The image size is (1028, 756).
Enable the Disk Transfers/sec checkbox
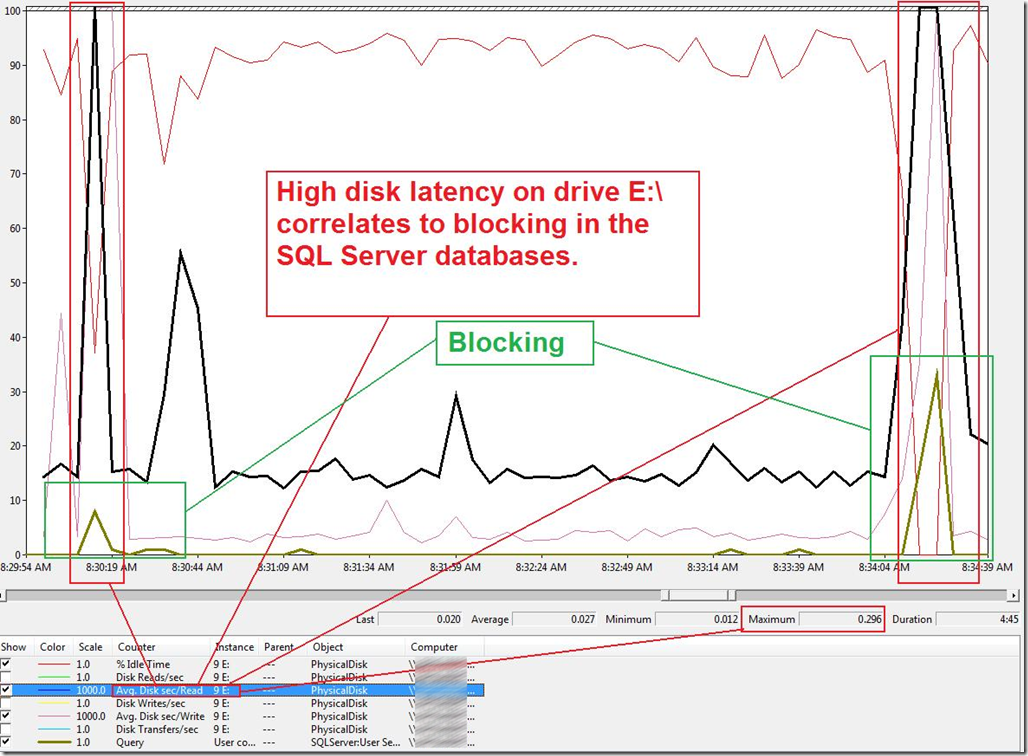point(6,729)
